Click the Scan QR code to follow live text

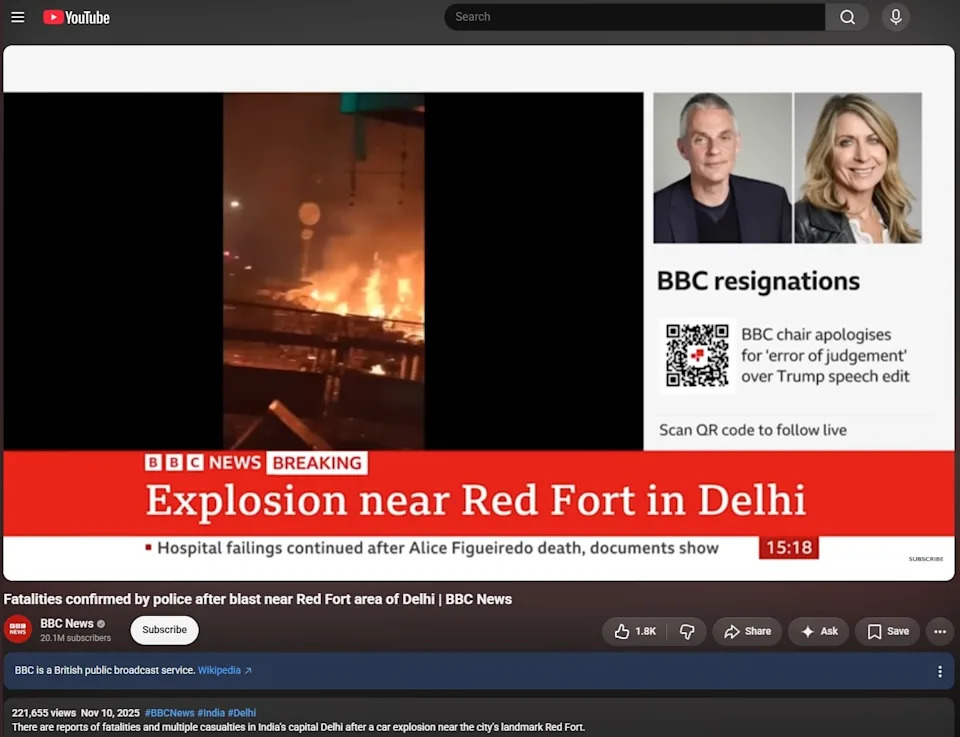click(x=753, y=430)
